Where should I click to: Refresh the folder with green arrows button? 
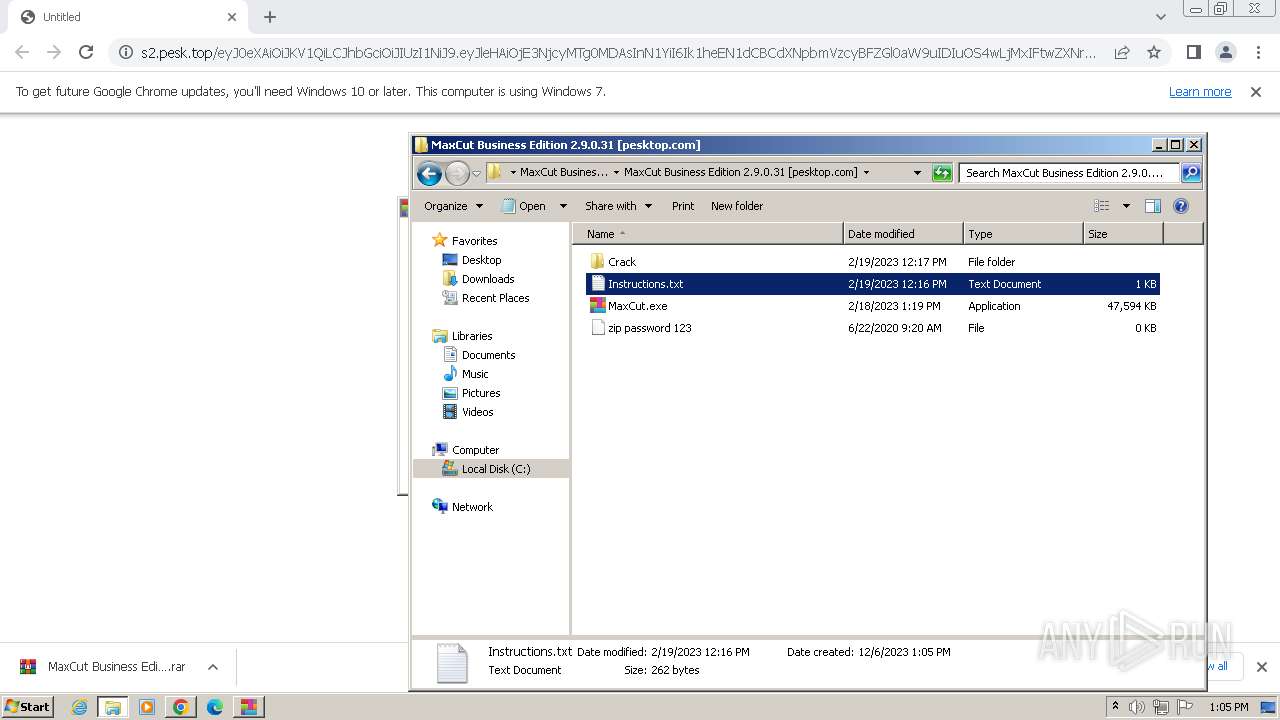942,173
